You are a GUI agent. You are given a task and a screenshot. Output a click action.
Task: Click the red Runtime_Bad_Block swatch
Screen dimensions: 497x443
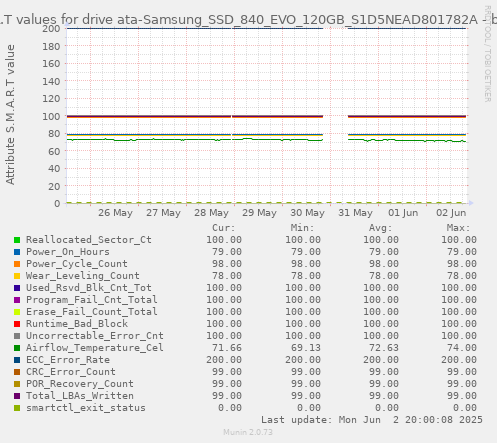(17, 324)
